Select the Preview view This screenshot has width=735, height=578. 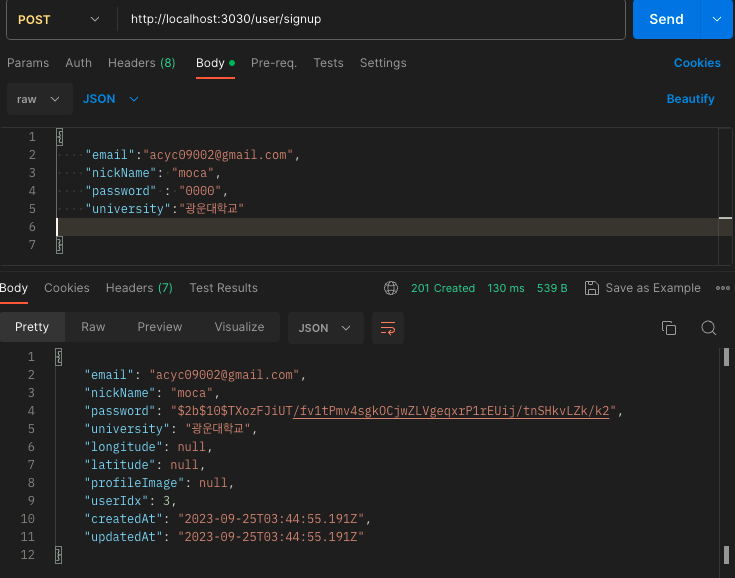159,327
